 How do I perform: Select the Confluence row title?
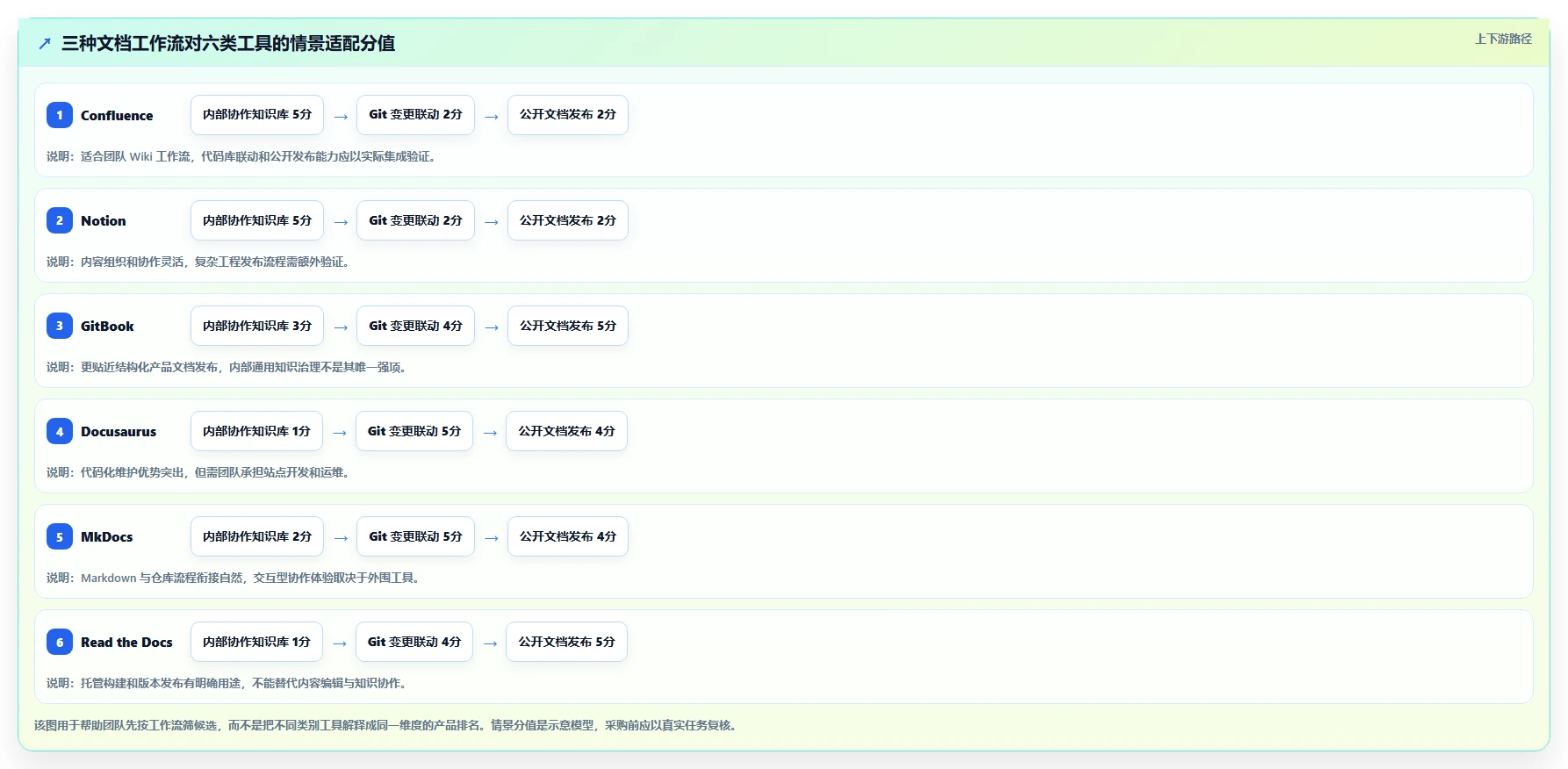[x=117, y=115]
